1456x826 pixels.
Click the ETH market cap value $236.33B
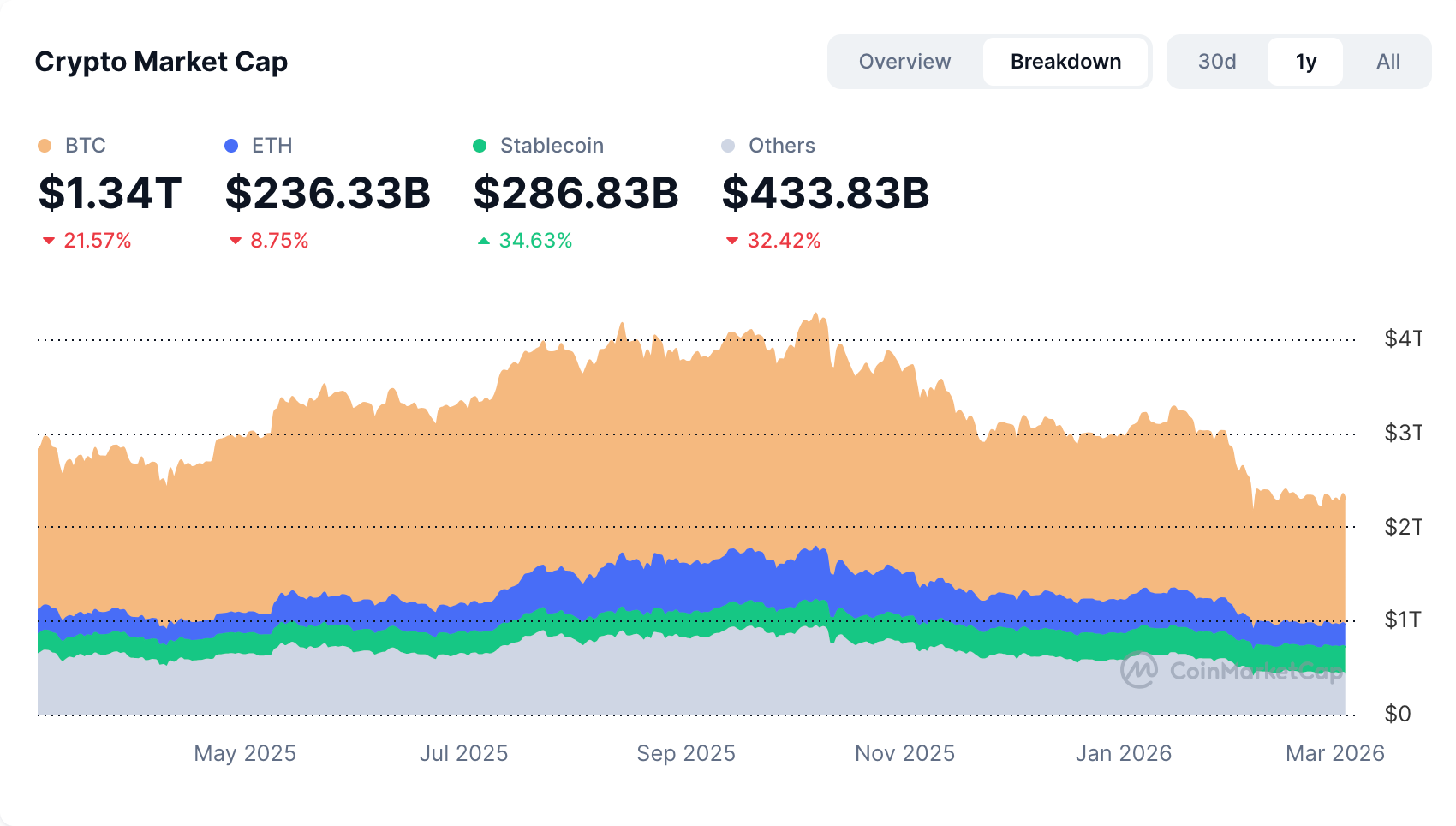(328, 194)
